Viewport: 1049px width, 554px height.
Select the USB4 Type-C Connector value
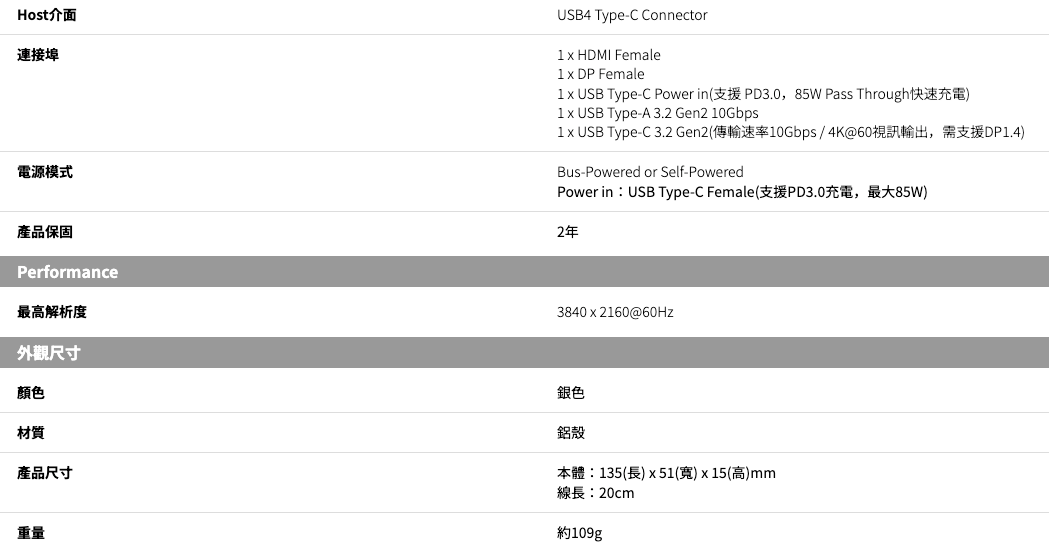pyautogui.click(x=631, y=15)
